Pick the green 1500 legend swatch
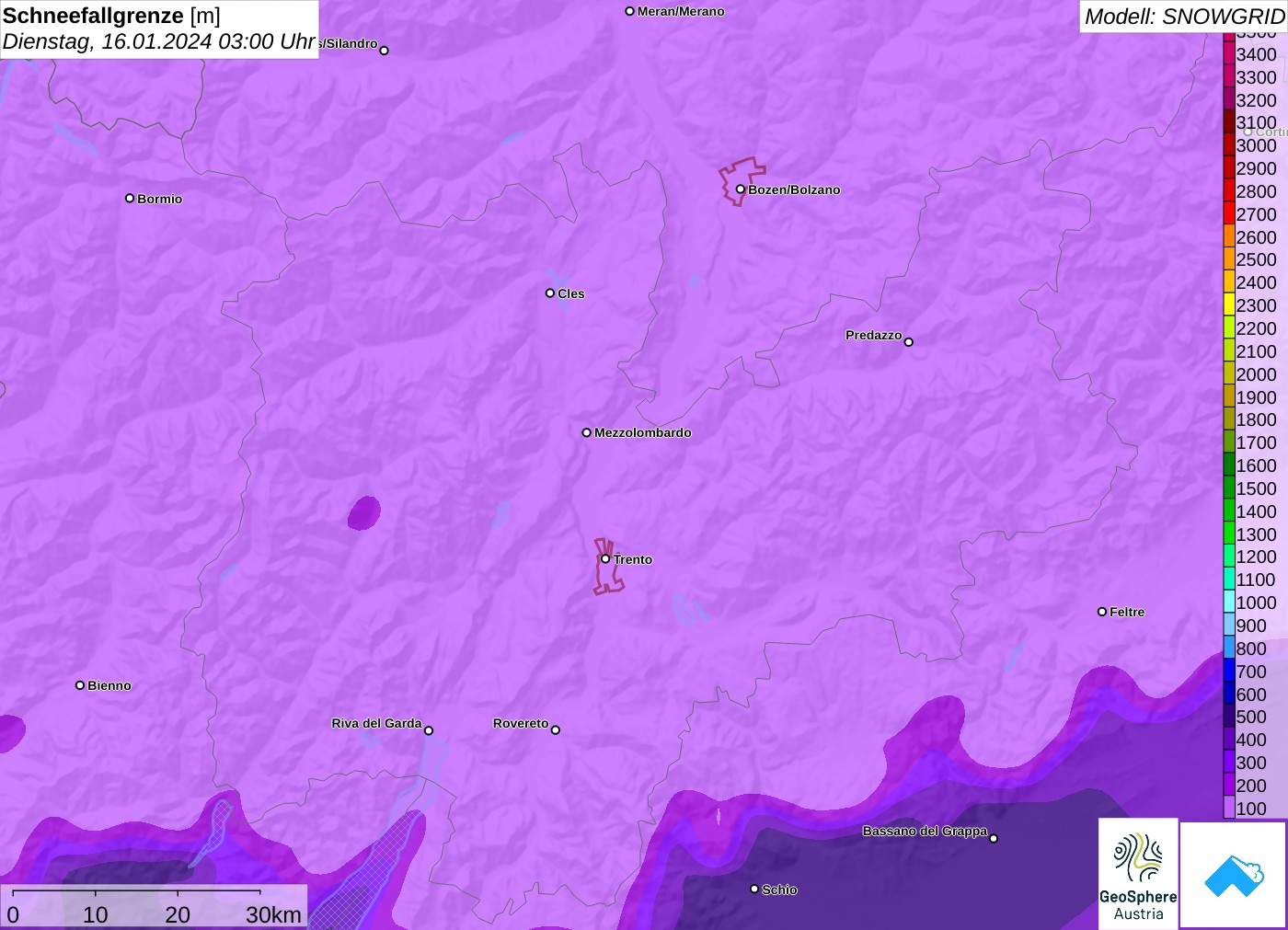Viewport: 1288px width, 930px height. point(1229,488)
